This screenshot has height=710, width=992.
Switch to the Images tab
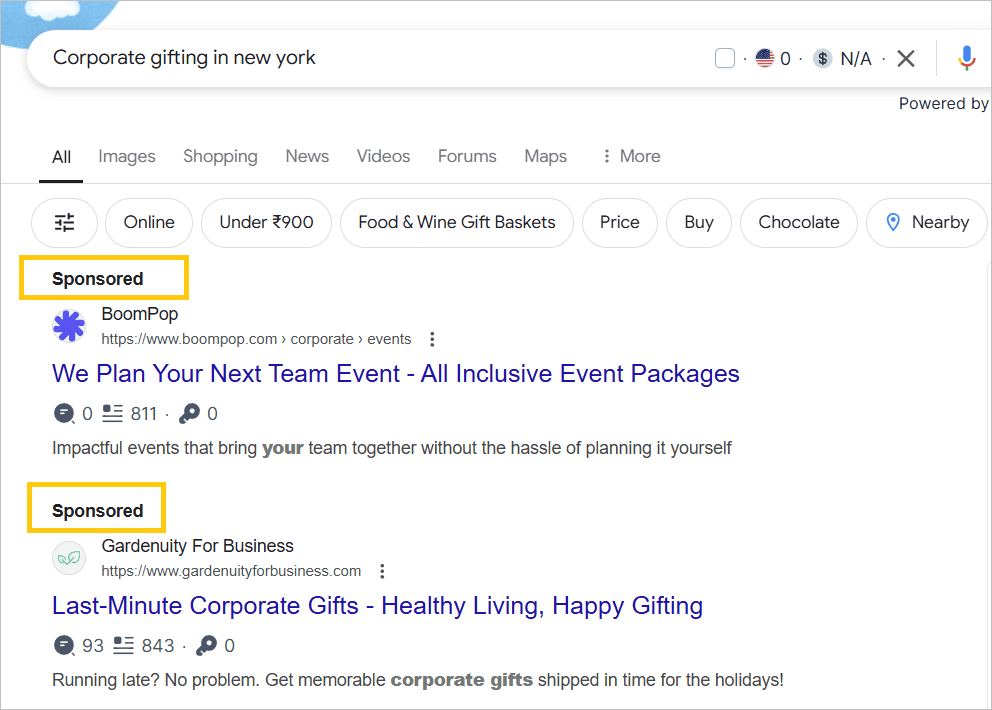(127, 156)
